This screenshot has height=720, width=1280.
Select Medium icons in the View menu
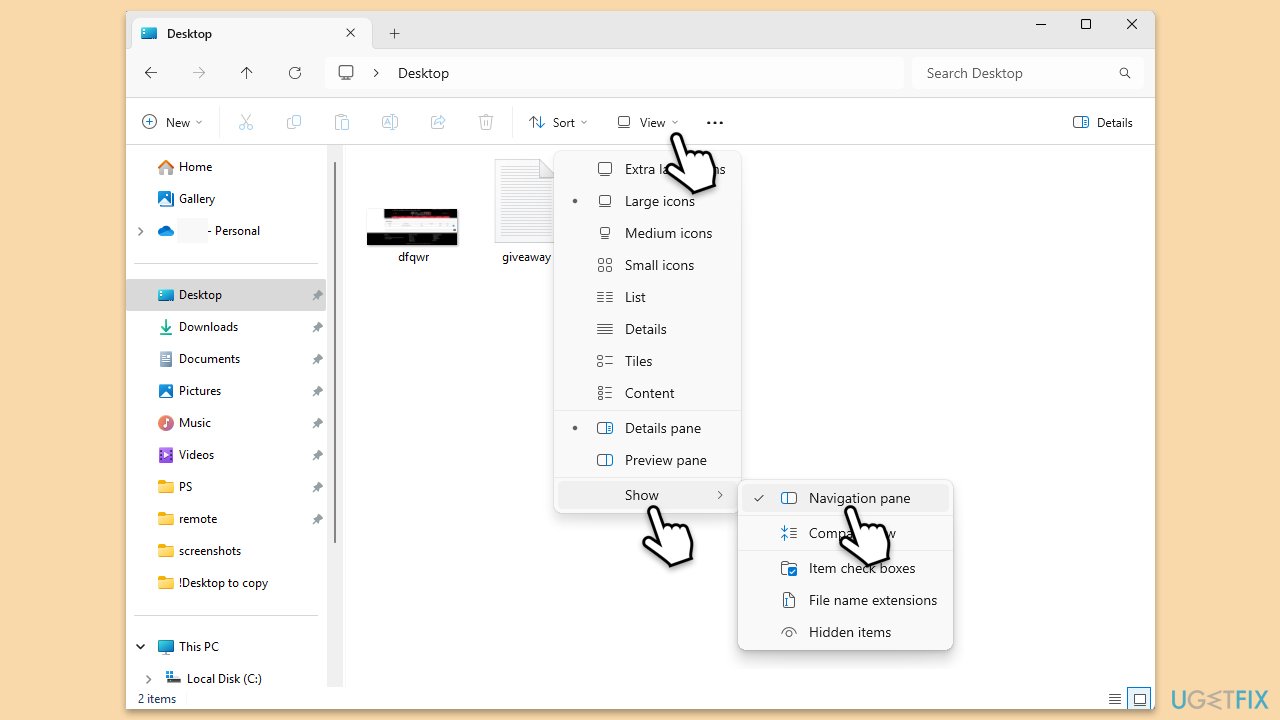click(x=668, y=233)
